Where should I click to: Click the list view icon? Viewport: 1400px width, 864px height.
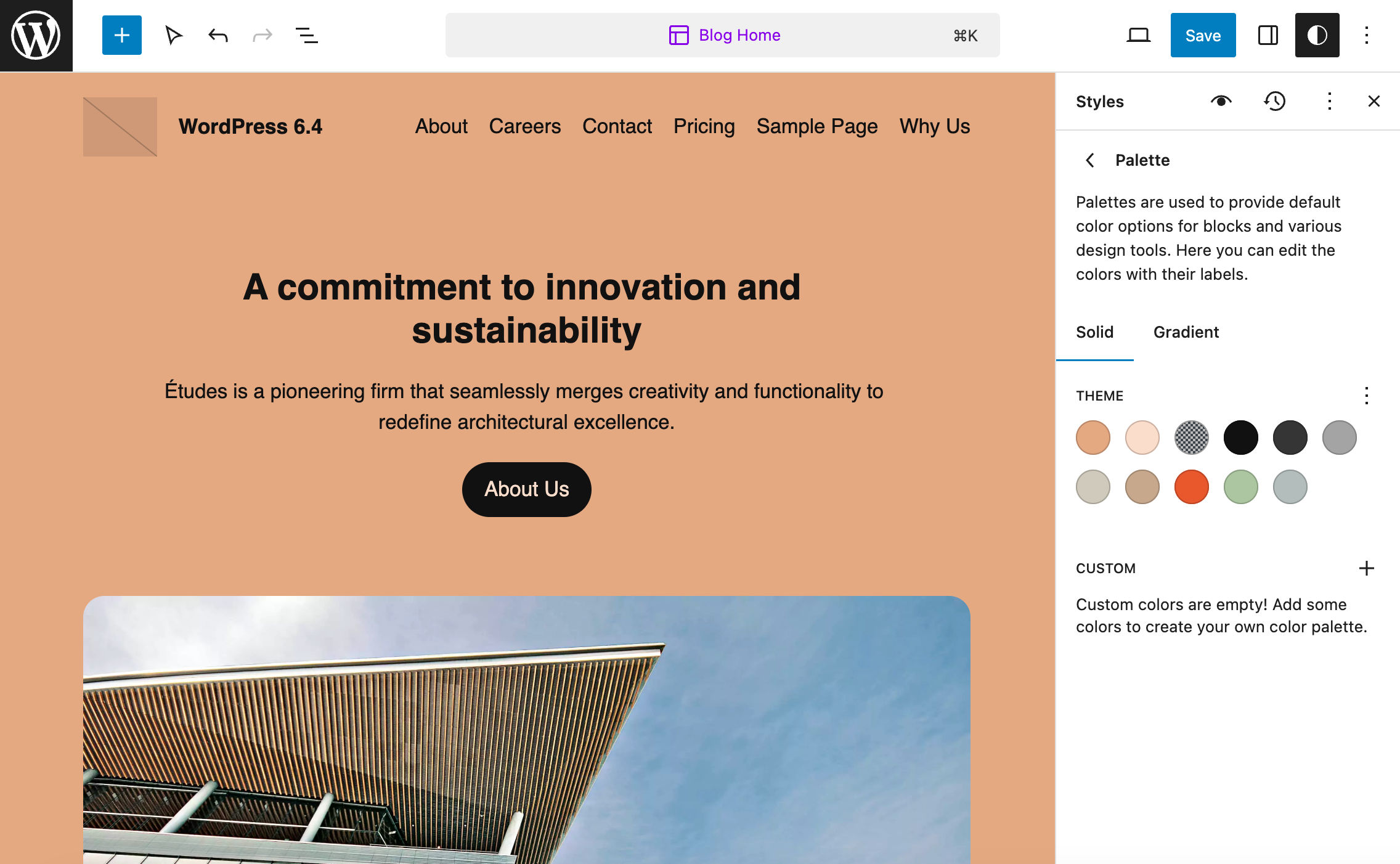pyautogui.click(x=306, y=34)
